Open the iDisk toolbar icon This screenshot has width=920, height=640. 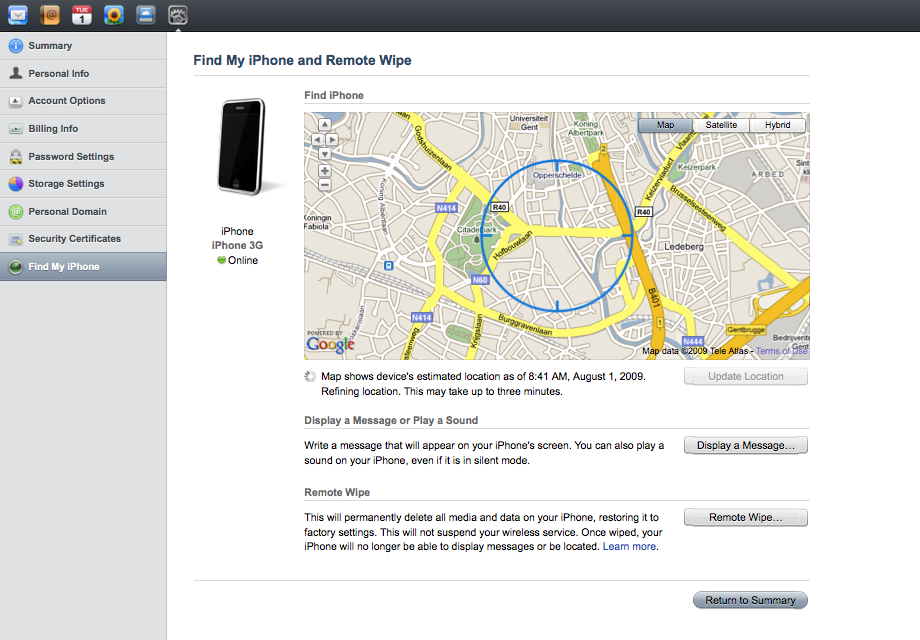(145, 15)
